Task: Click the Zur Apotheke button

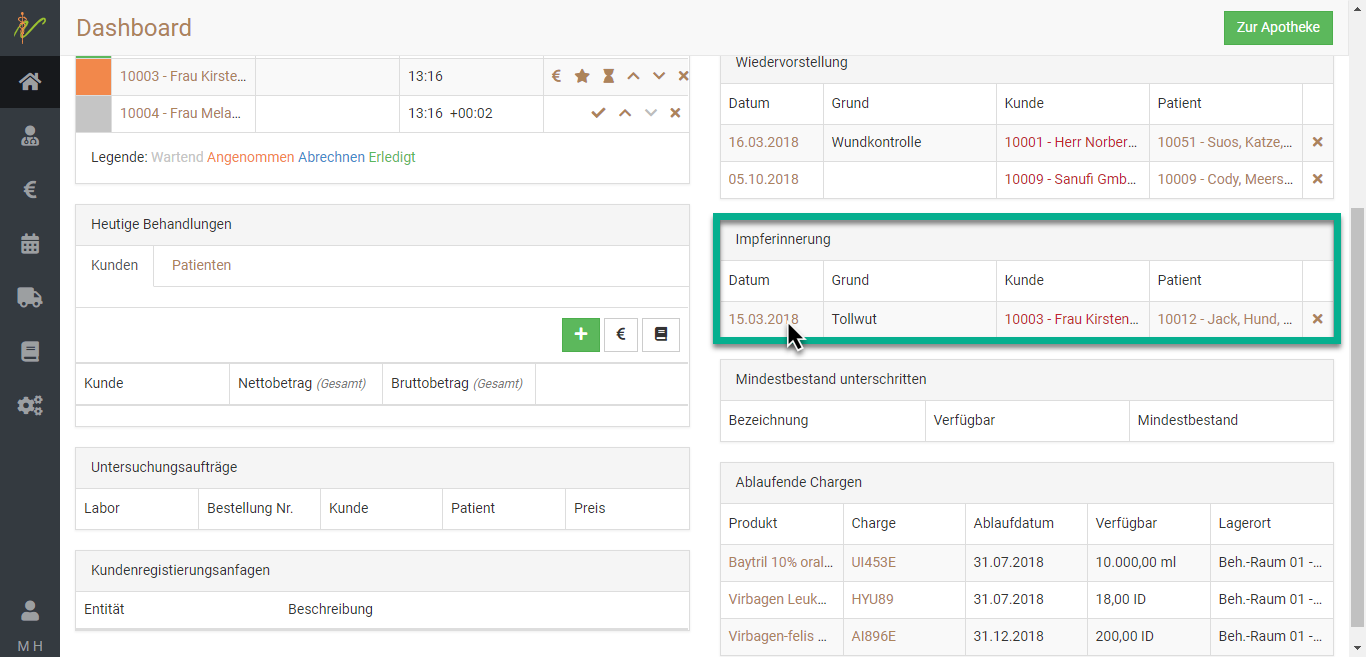Action: [1278, 28]
